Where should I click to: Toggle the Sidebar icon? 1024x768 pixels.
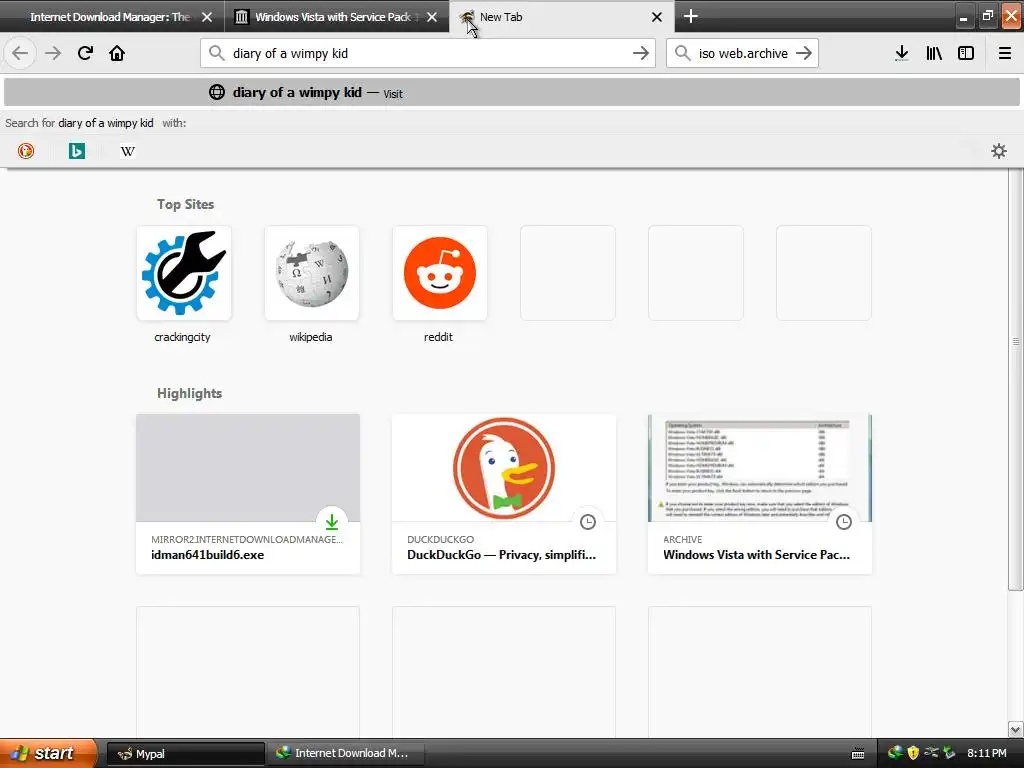(x=966, y=53)
